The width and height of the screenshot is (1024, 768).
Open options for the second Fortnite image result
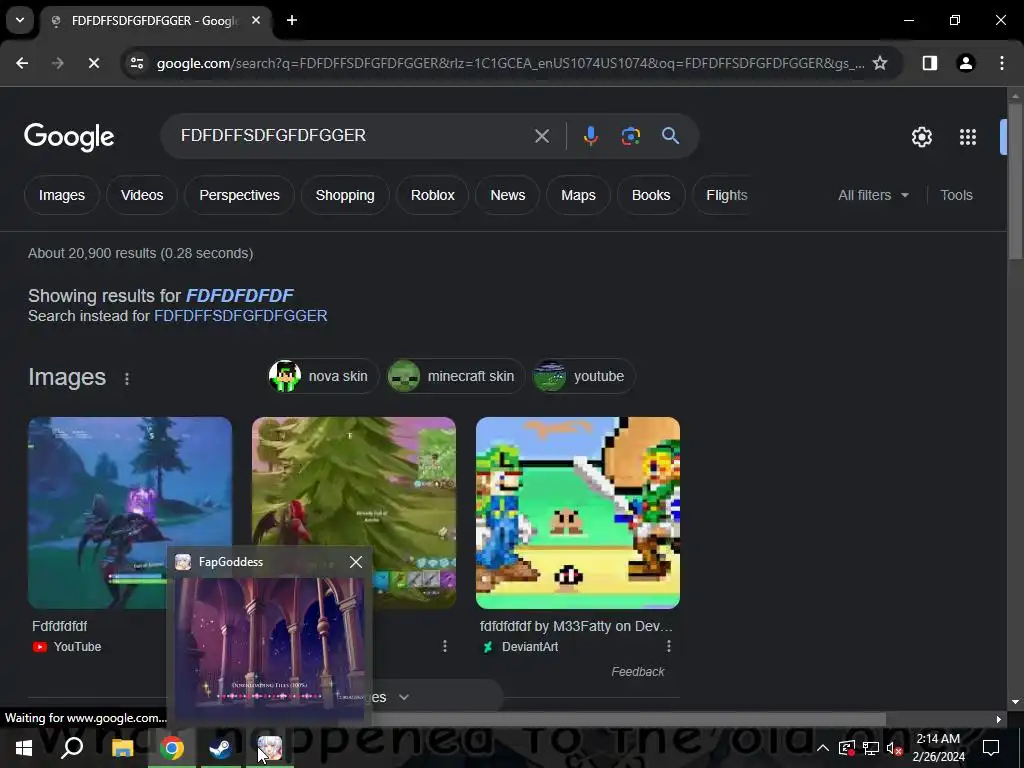click(445, 647)
